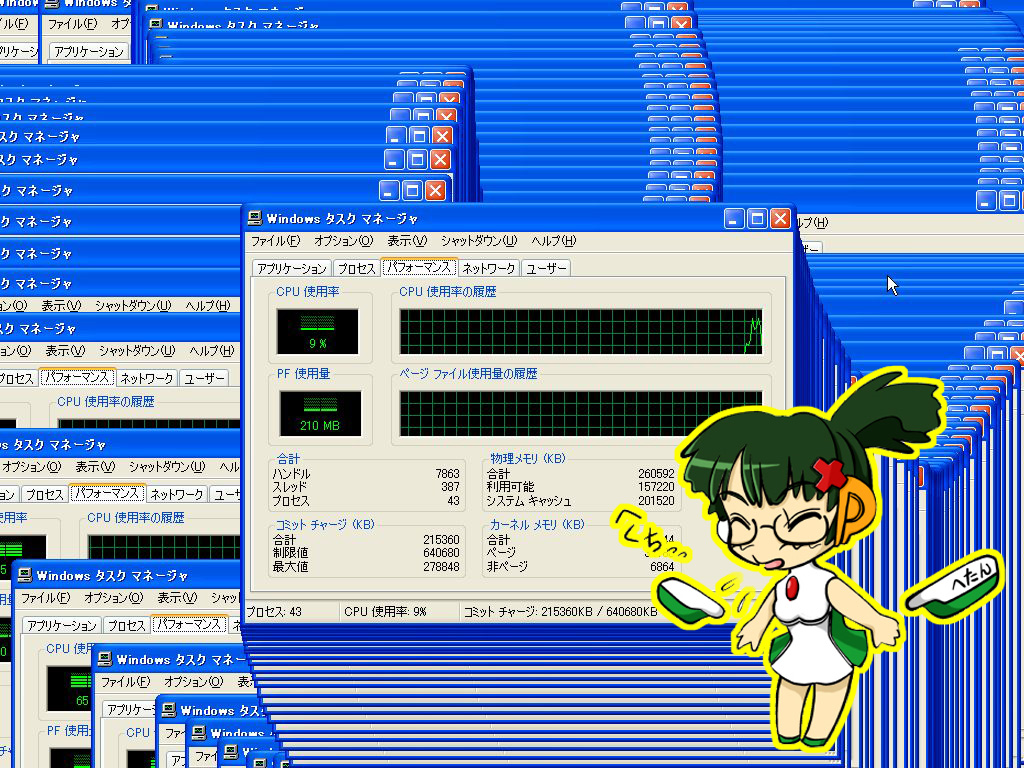1024x768 pixels.
Task: Click the 9 % CPU usage gauge
Action: (x=318, y=331)
